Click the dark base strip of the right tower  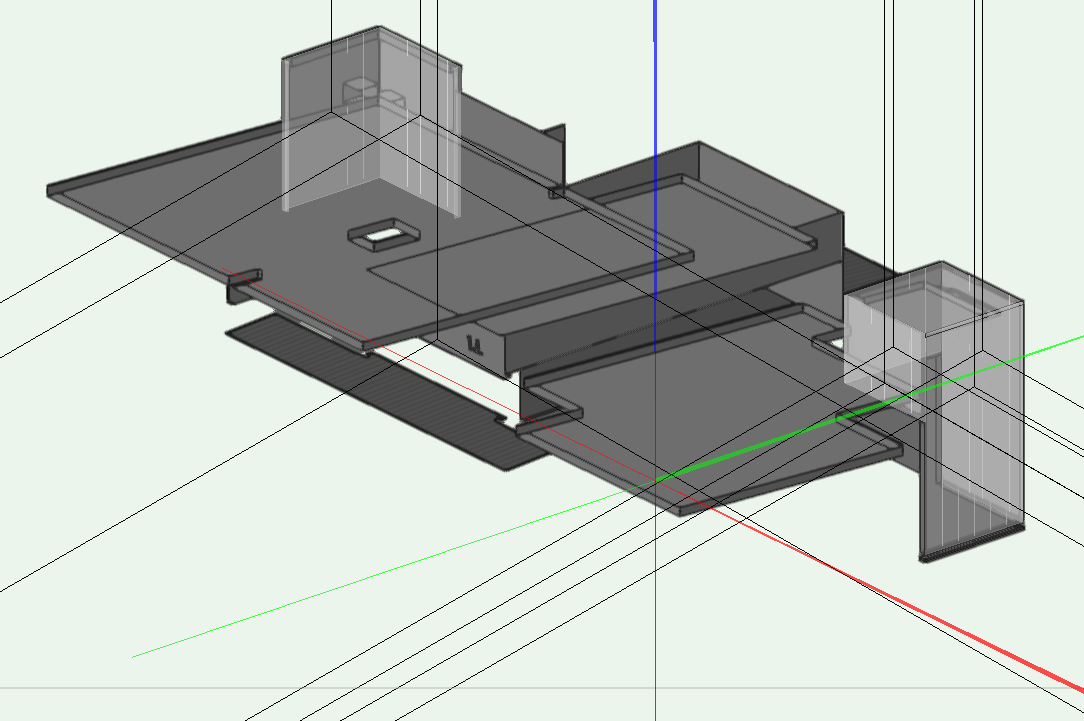(x=970, y=545)
